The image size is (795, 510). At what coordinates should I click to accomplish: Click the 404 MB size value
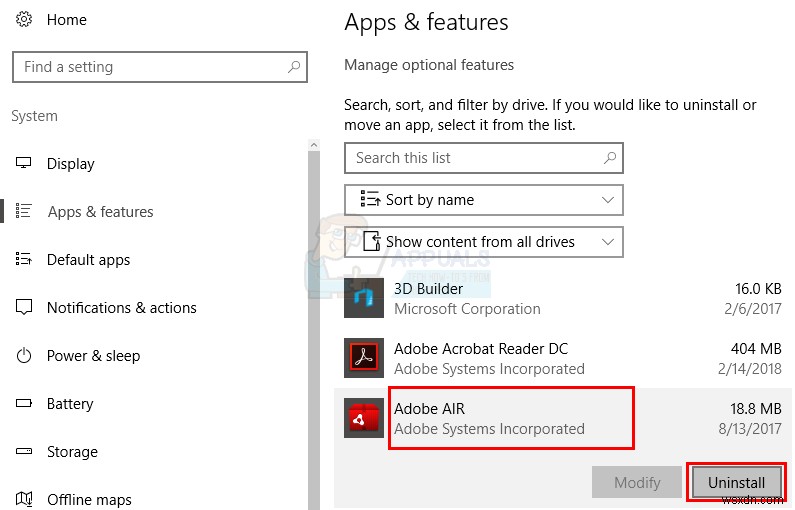[x=756, y=349]
